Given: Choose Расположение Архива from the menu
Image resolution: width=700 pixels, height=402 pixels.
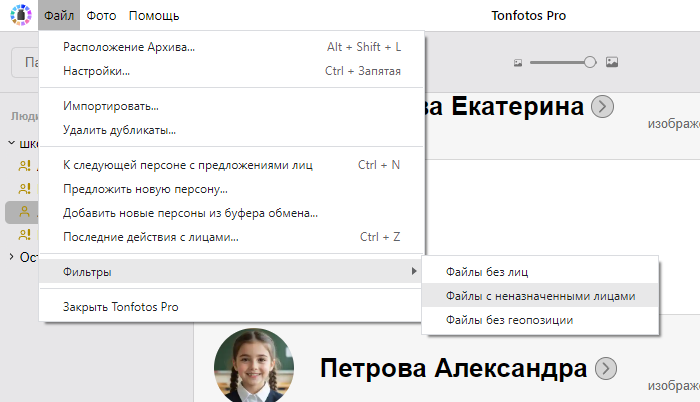Looking at the screenshot, I should click(x=129, y=47).
